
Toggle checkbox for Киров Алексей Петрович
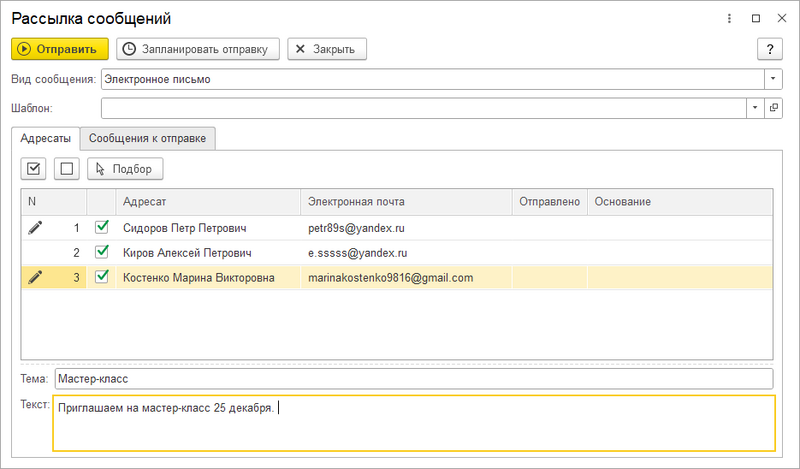pyautogui.click(x=102, y=252)
